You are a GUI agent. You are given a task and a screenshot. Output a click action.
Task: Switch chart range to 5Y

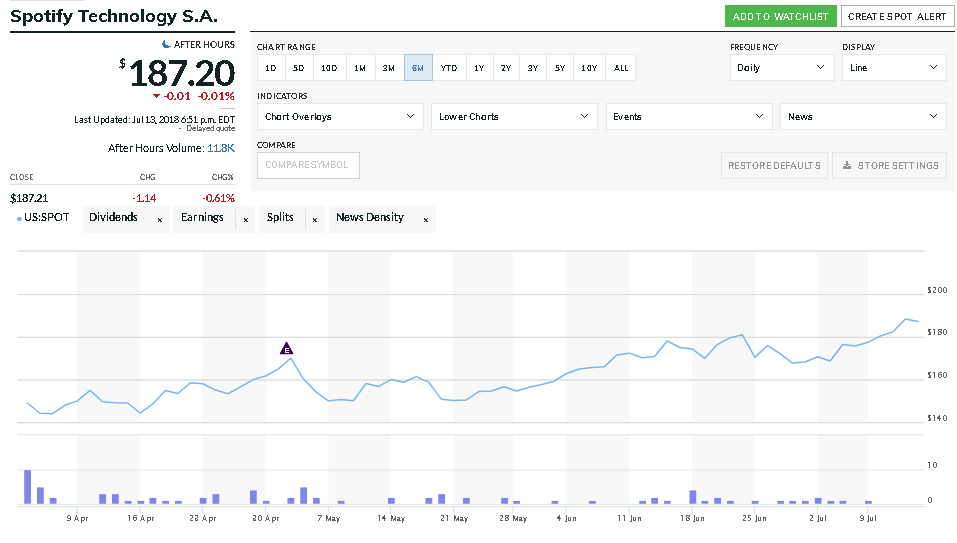[x=560, y=68]
